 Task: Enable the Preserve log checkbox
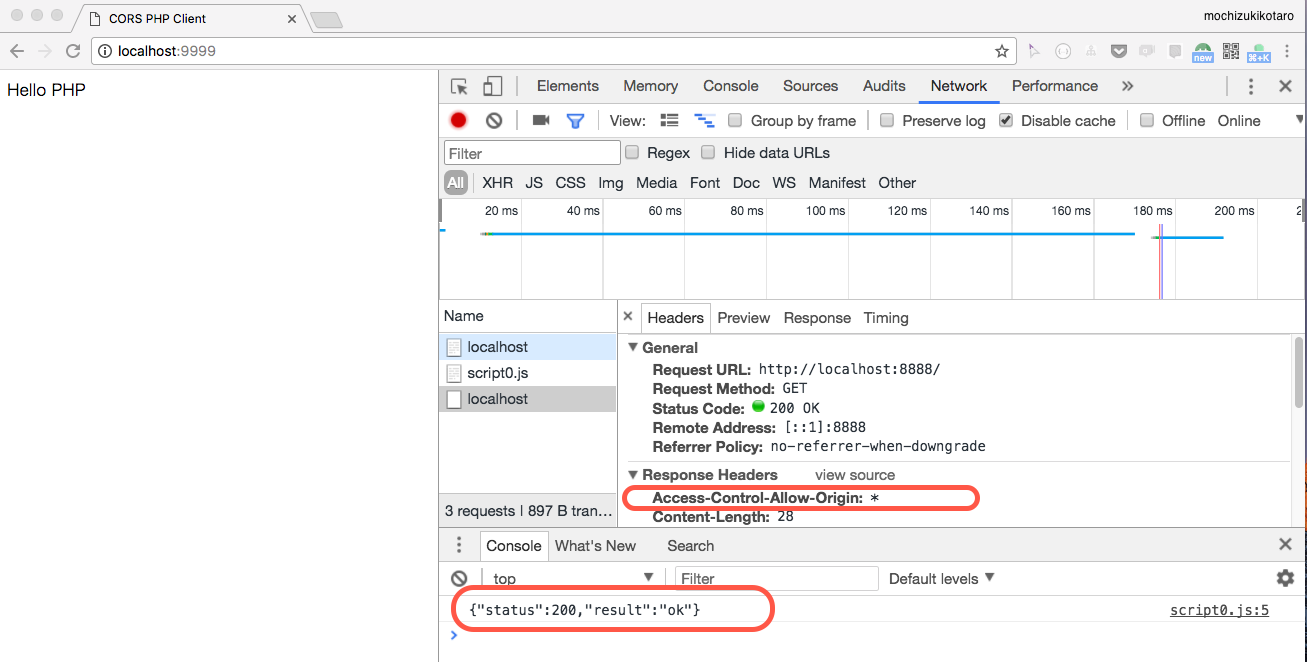(x=886, y=120)
